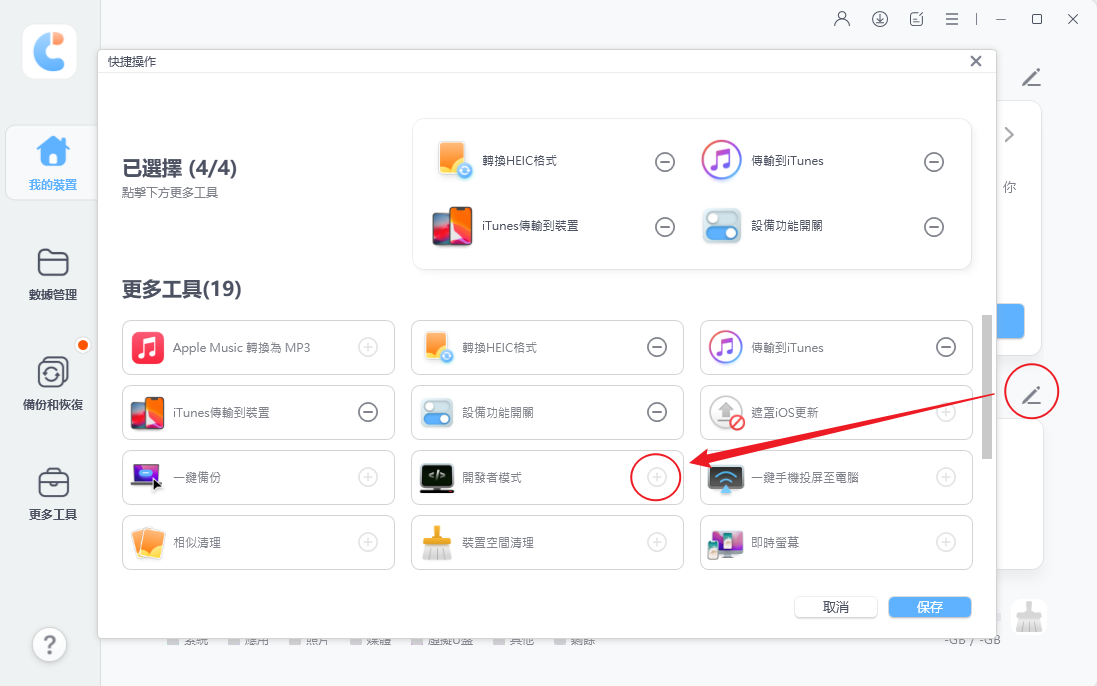
Task: Open the 我的裝置 sidebar section
Action: pos(52,163)
